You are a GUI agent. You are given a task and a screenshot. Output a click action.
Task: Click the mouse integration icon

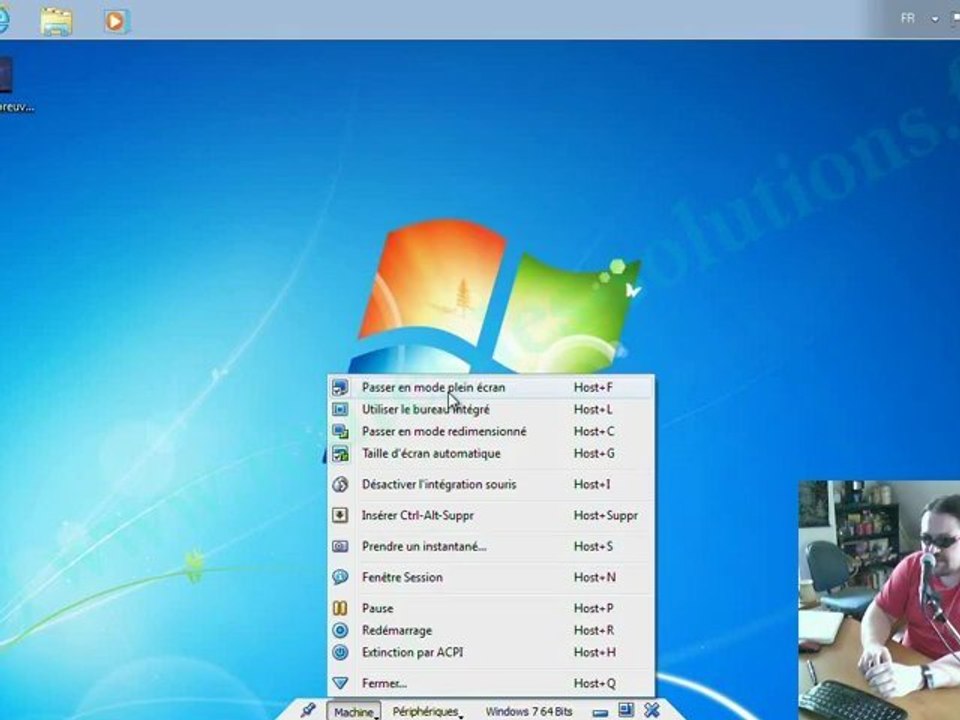pyautogui.click(x=340, y=484)
